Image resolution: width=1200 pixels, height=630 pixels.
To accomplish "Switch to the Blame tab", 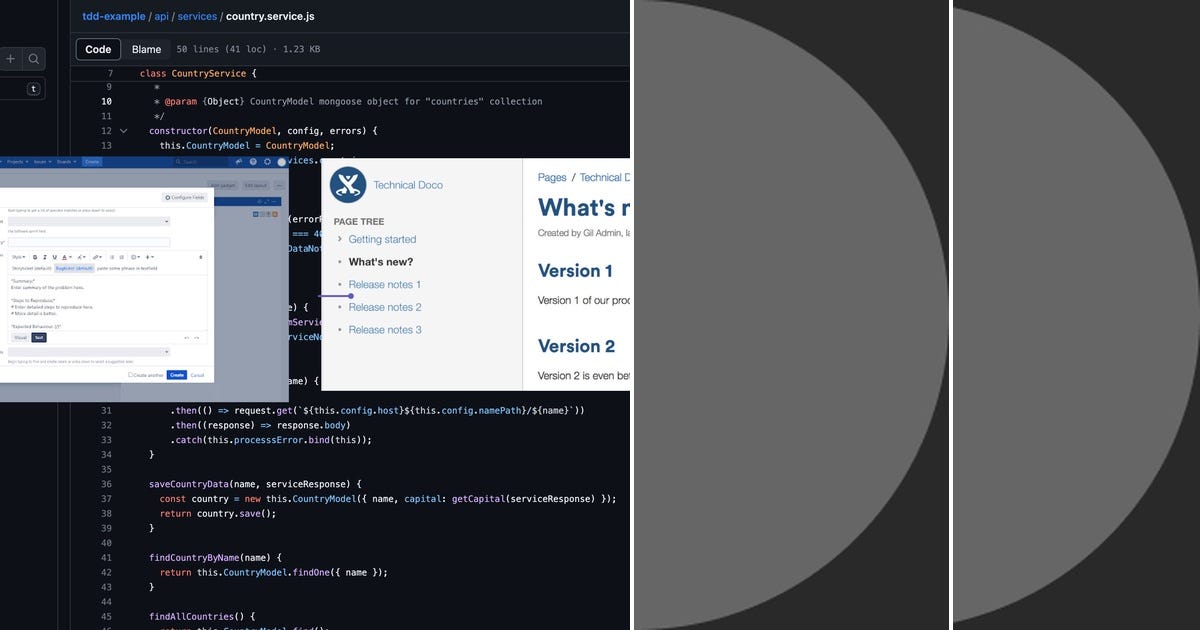I will [146, 49].
